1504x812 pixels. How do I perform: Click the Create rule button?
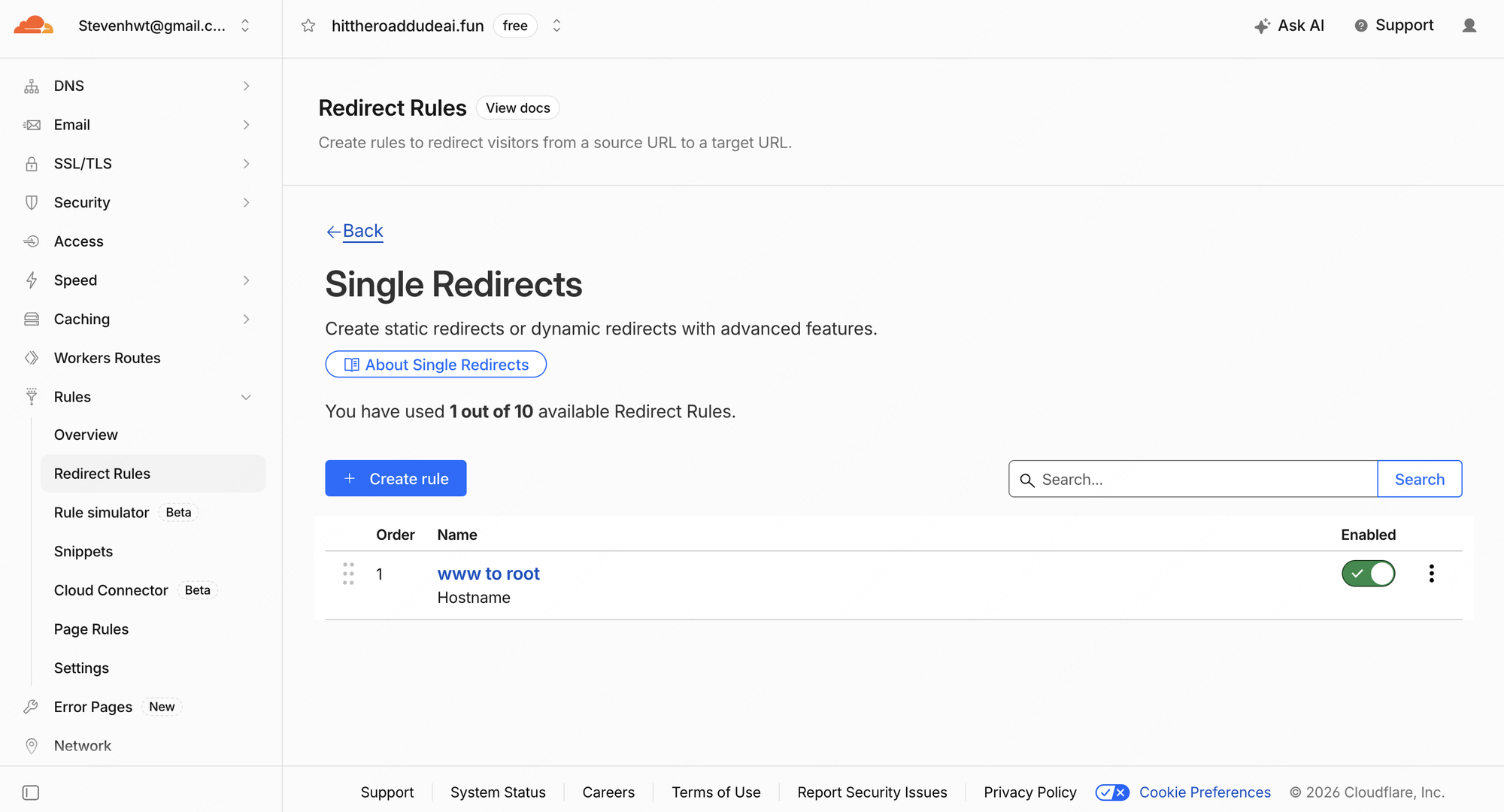pyautogui.click(x=396, y=478)
